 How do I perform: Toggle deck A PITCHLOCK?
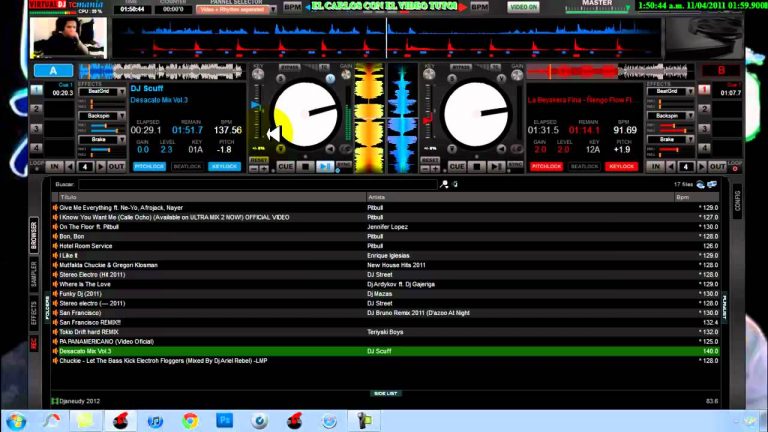149,167
